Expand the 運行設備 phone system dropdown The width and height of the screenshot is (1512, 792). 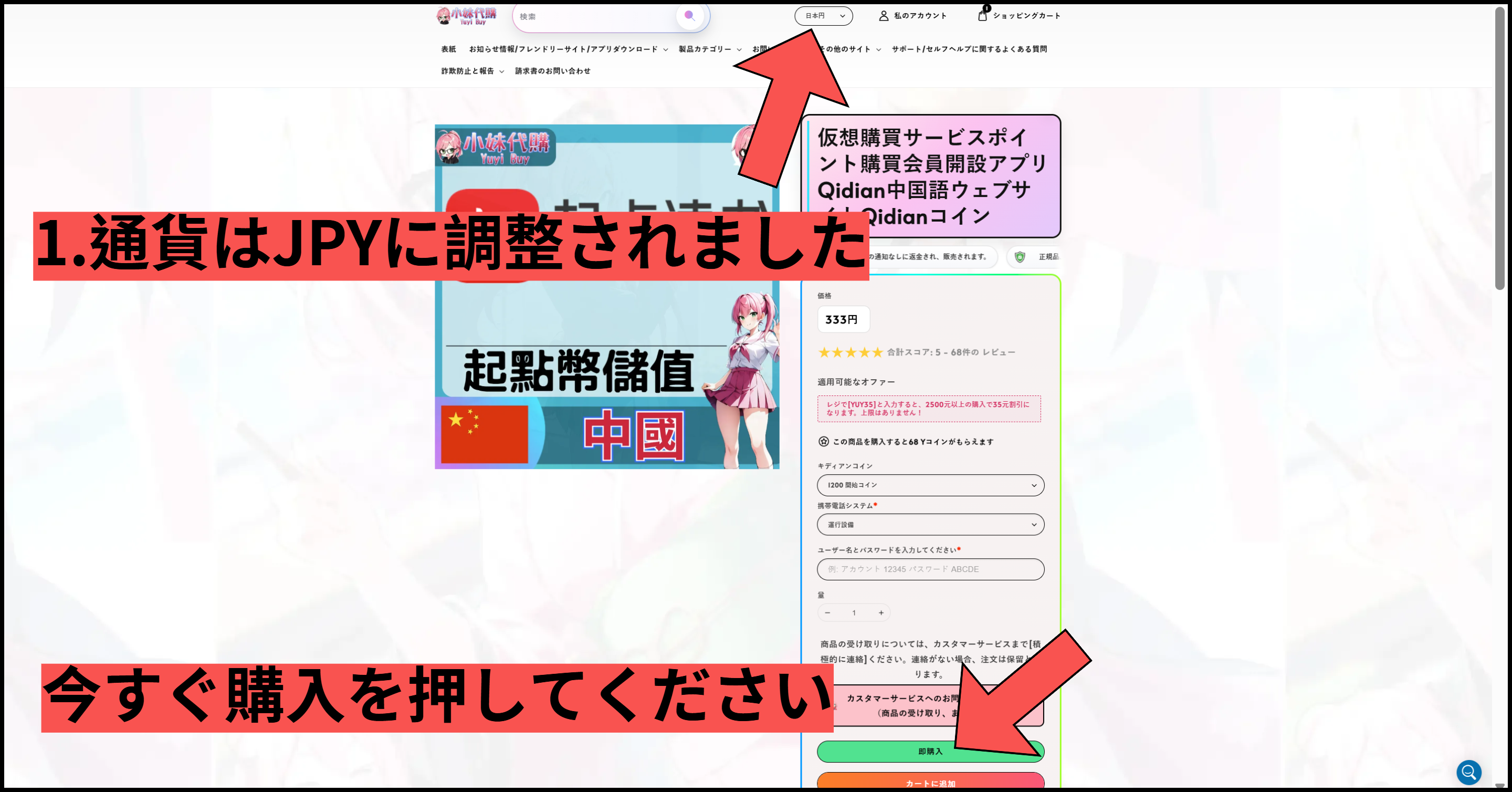pos(930,524)
